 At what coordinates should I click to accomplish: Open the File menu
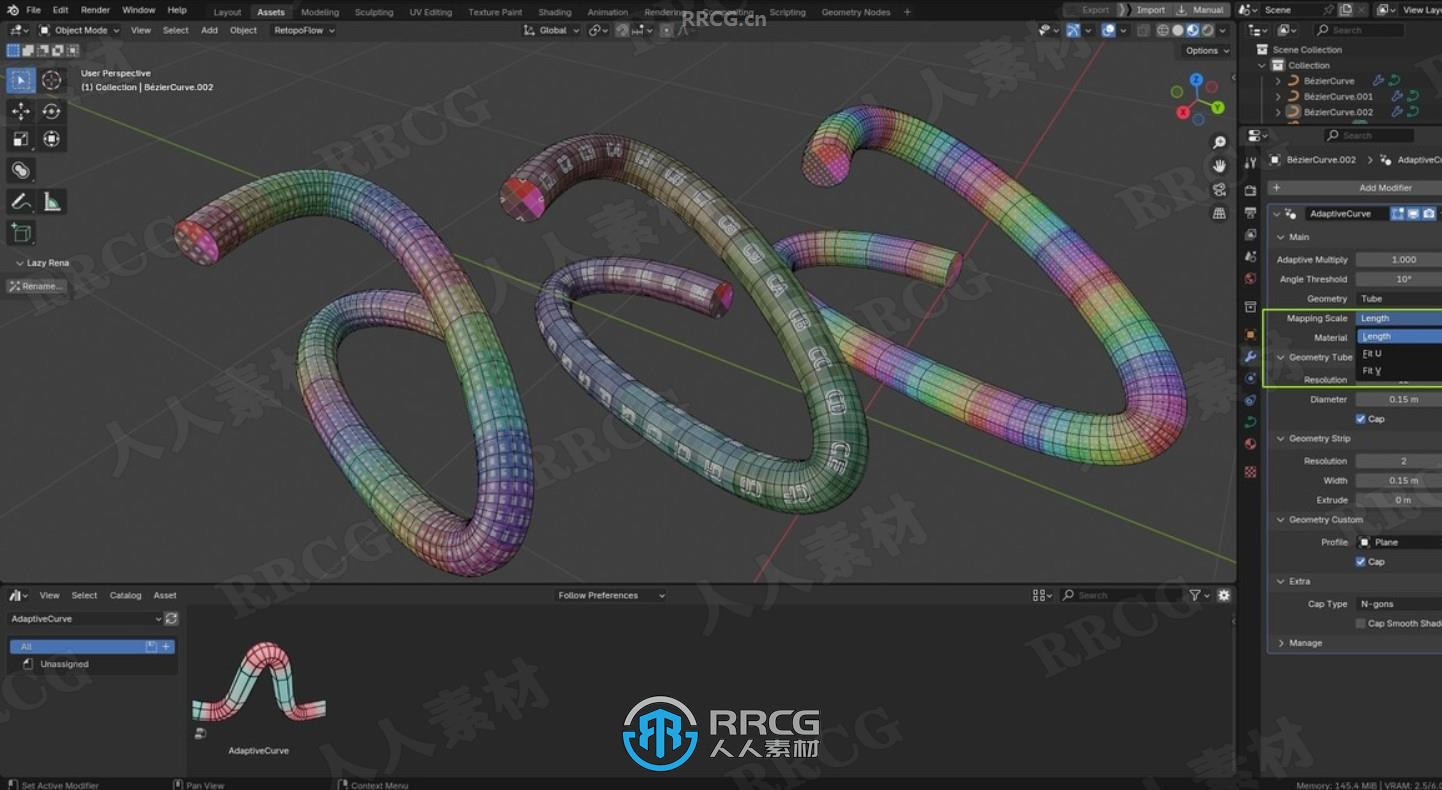click(x=33, y=10)
